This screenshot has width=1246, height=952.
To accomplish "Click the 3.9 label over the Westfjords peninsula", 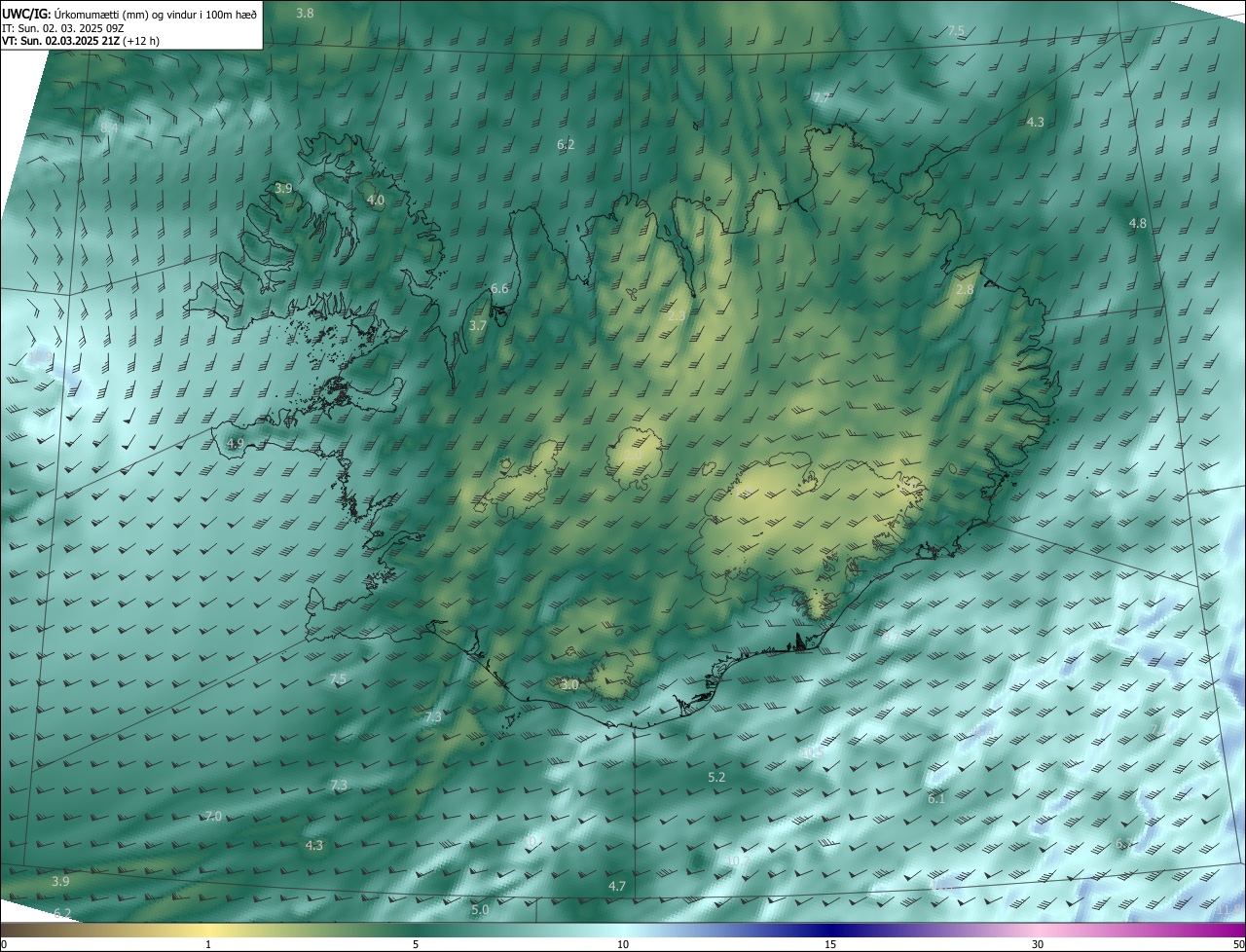I will [x=283, y=188].
